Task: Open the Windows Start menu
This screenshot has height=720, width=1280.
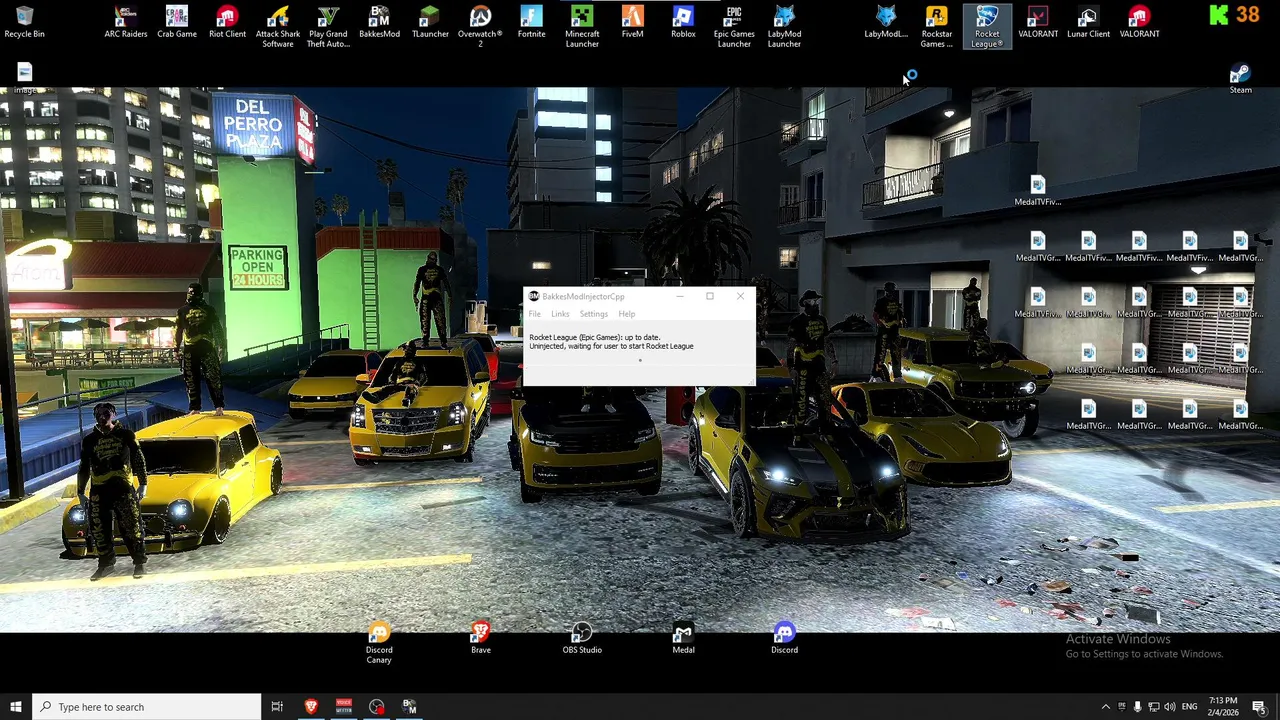Action: [16, 707]
